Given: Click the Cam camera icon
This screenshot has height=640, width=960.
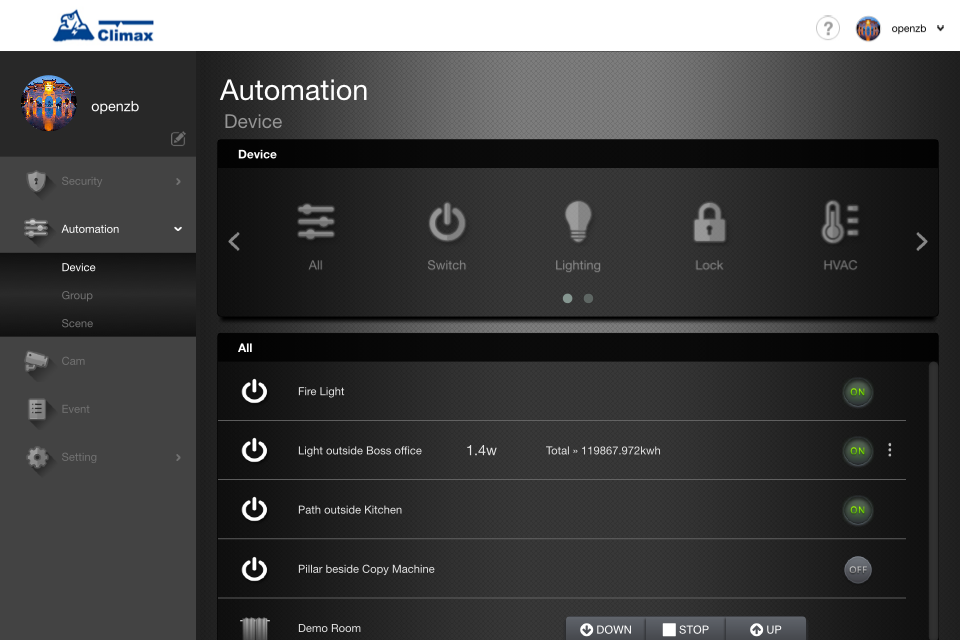Looking at the screenshot, I should pyautogui.click(x=36, y=361).
